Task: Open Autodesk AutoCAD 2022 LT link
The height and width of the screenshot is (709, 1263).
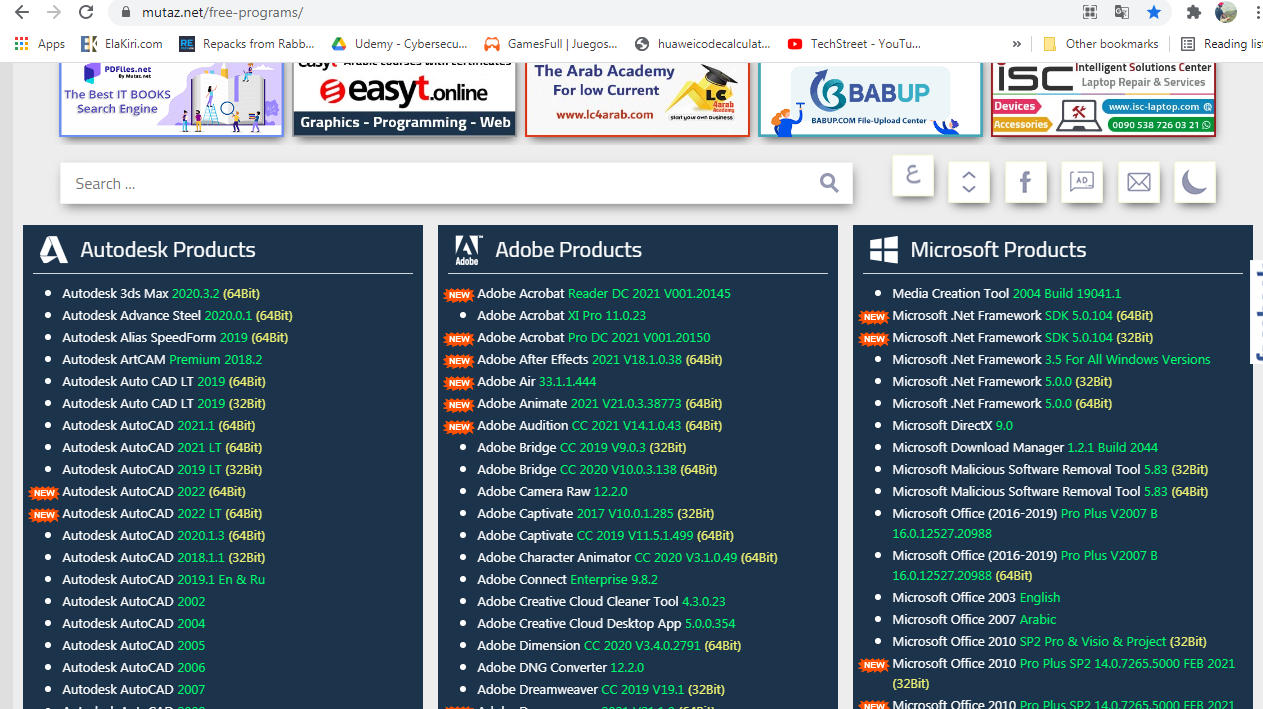Action: (162, 513)
